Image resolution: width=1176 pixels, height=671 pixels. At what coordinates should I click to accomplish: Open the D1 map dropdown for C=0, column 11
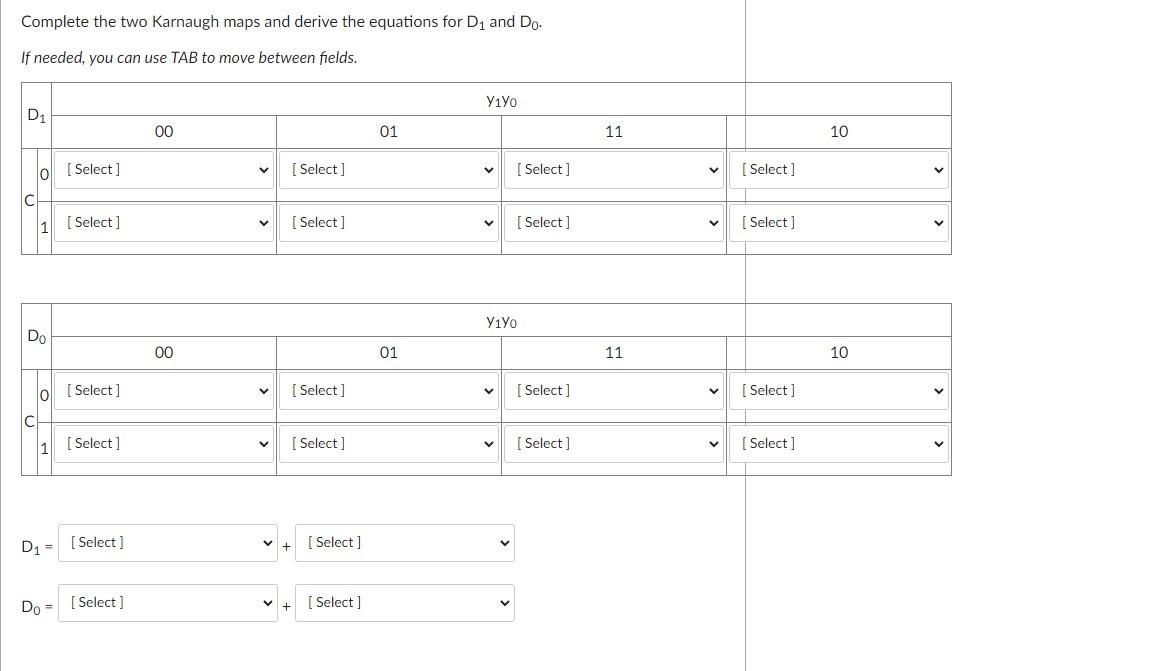613,169
